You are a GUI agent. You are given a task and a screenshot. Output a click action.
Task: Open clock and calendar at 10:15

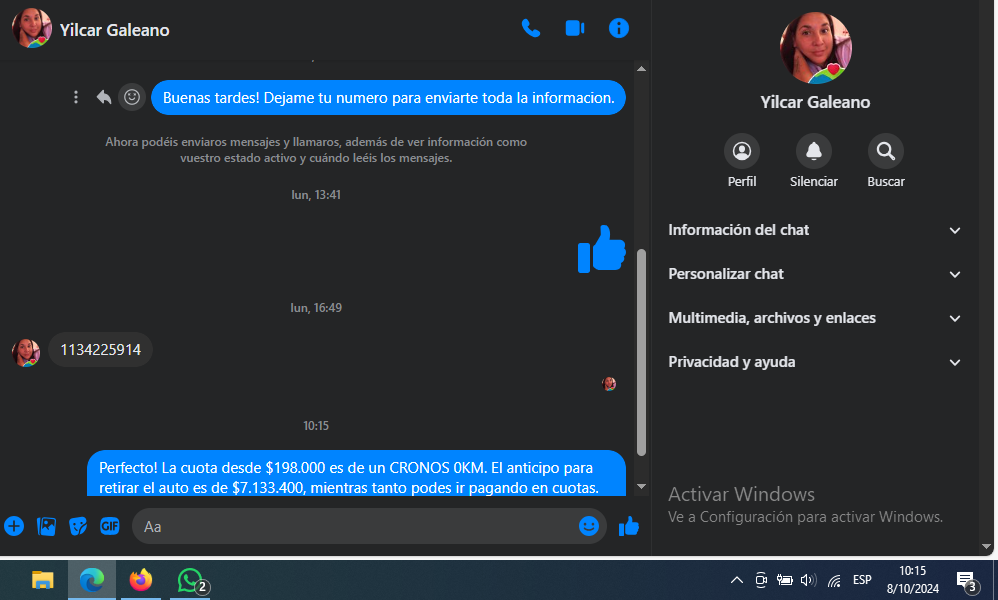point(913,580)
